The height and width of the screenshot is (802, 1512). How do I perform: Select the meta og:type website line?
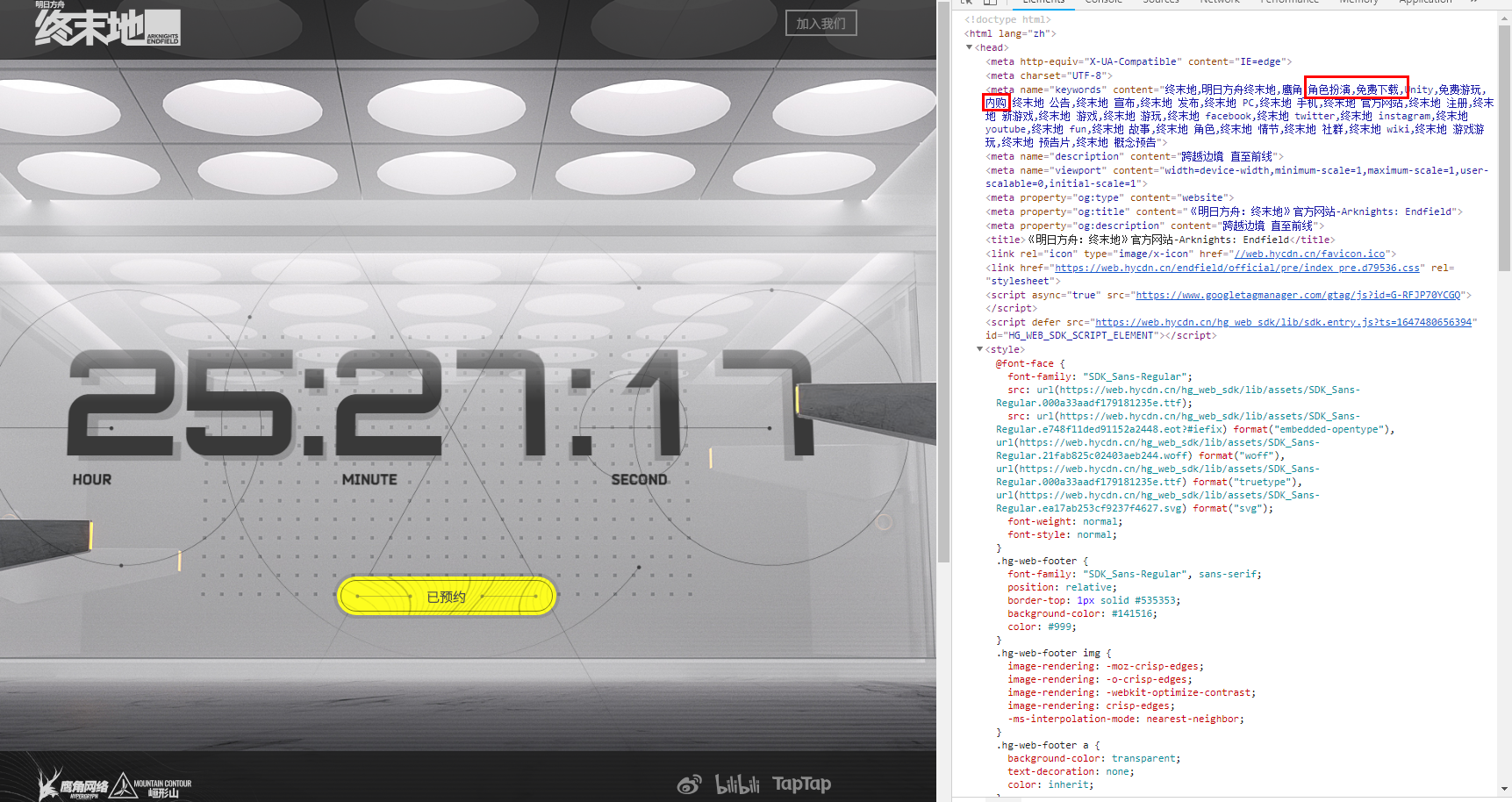1110,197
